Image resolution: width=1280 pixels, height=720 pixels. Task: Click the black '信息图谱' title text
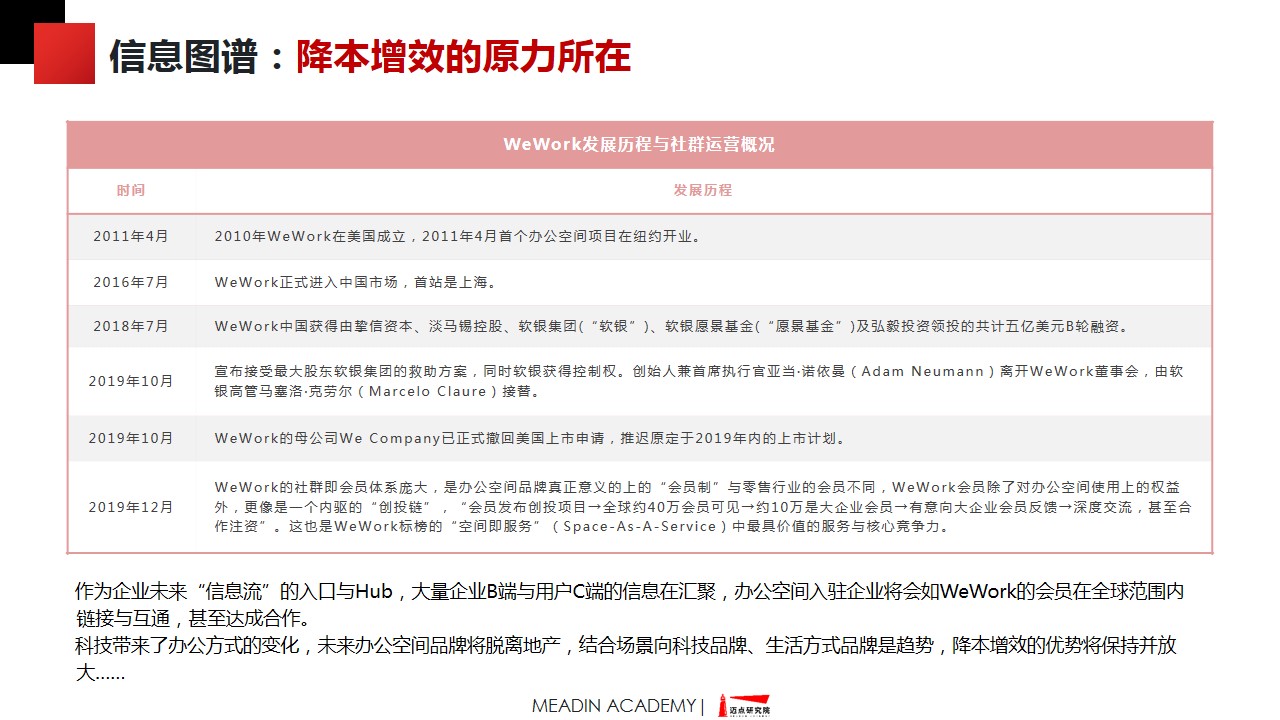[x=184, y=58]
